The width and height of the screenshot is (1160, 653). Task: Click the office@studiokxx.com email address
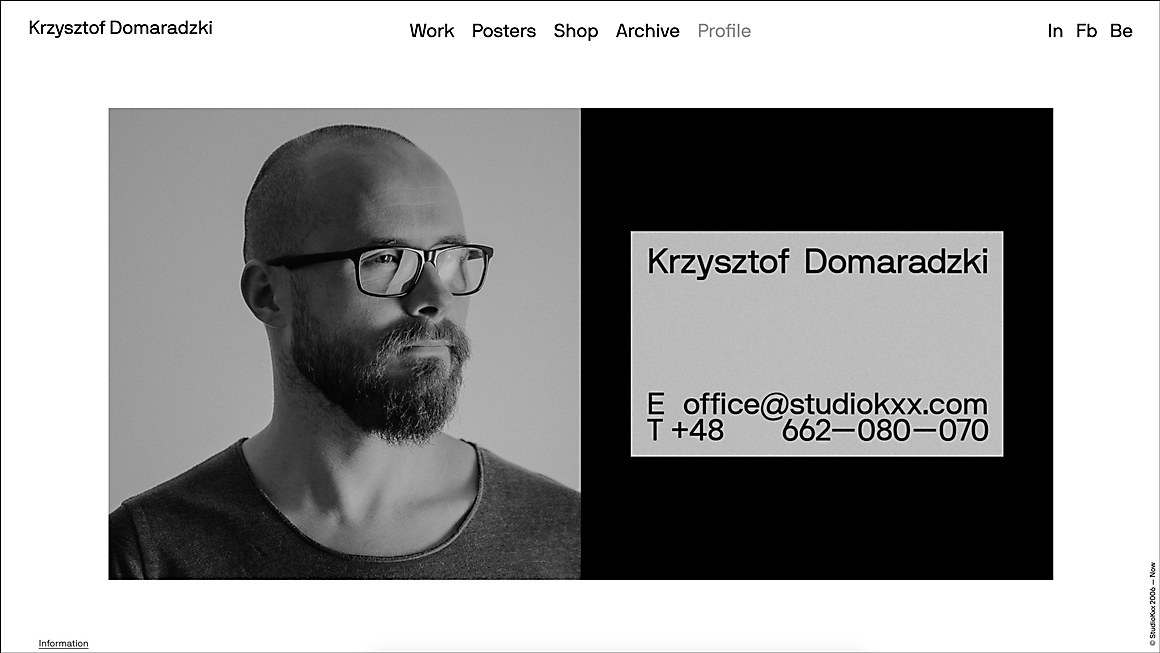834,405
